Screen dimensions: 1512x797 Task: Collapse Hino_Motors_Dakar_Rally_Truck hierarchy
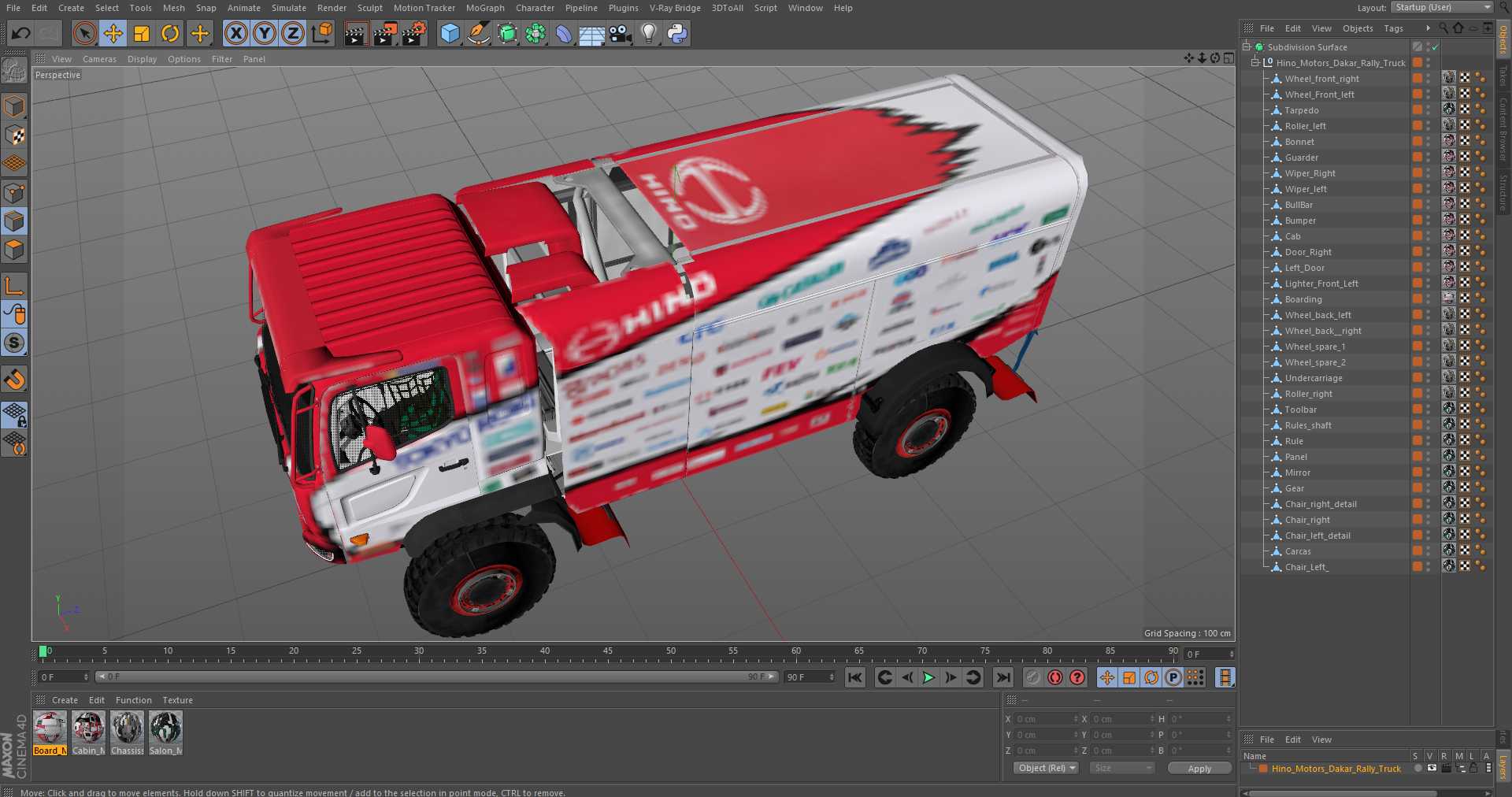click(1256, 63)
